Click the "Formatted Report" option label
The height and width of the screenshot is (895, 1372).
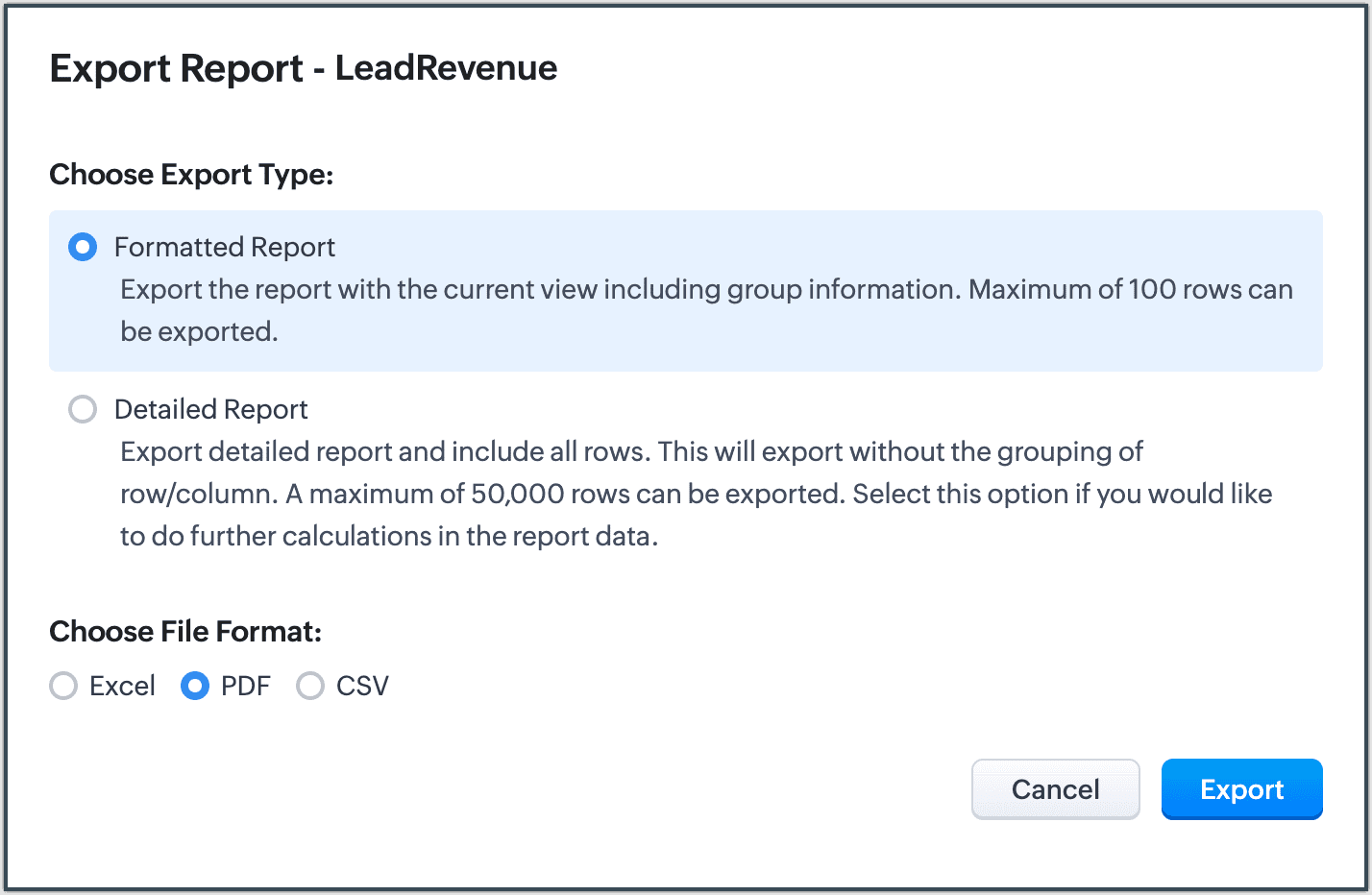pyautogui.click(x=225, y=248)
